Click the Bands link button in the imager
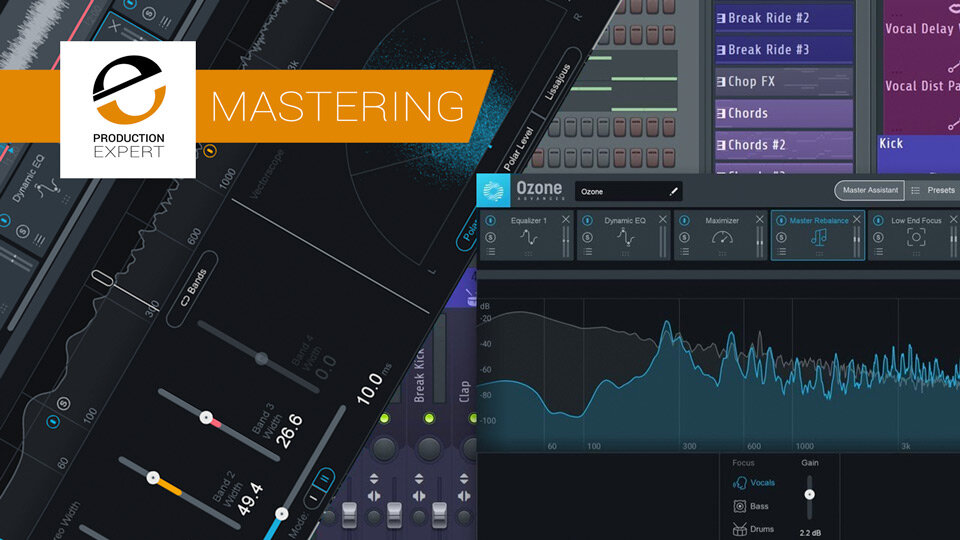960x540 pixels. (x=193, y=288)
